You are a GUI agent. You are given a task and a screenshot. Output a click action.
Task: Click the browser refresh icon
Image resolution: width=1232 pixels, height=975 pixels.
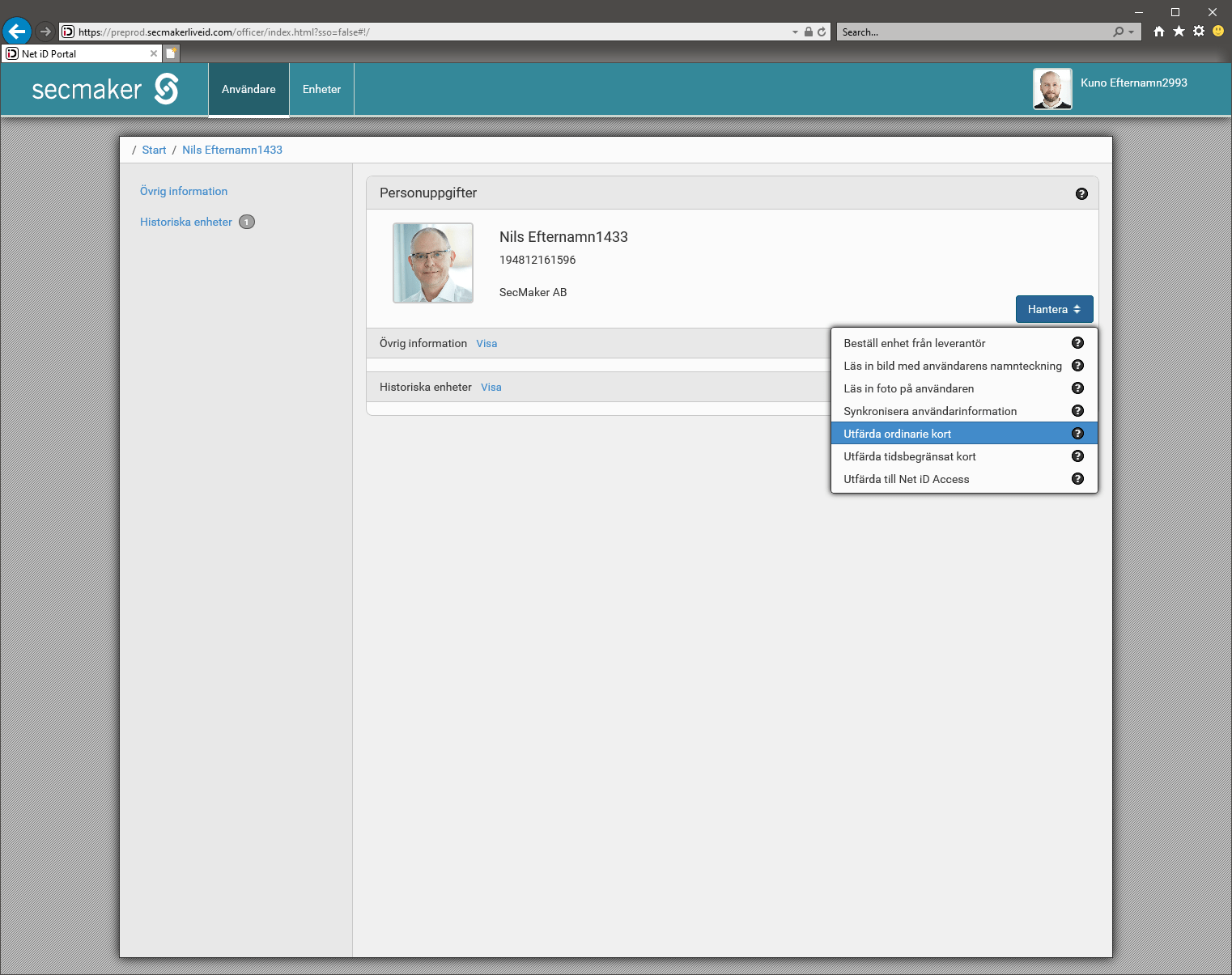click(822, 32)
